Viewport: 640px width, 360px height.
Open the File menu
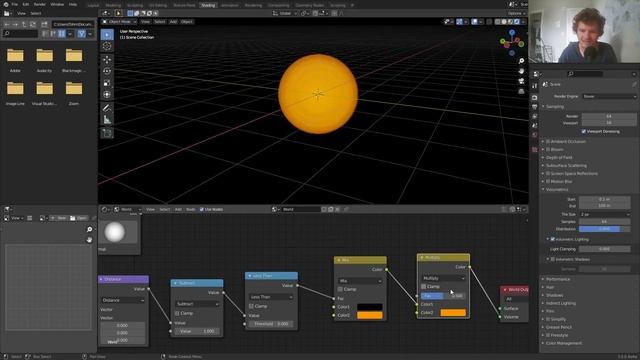15,4
